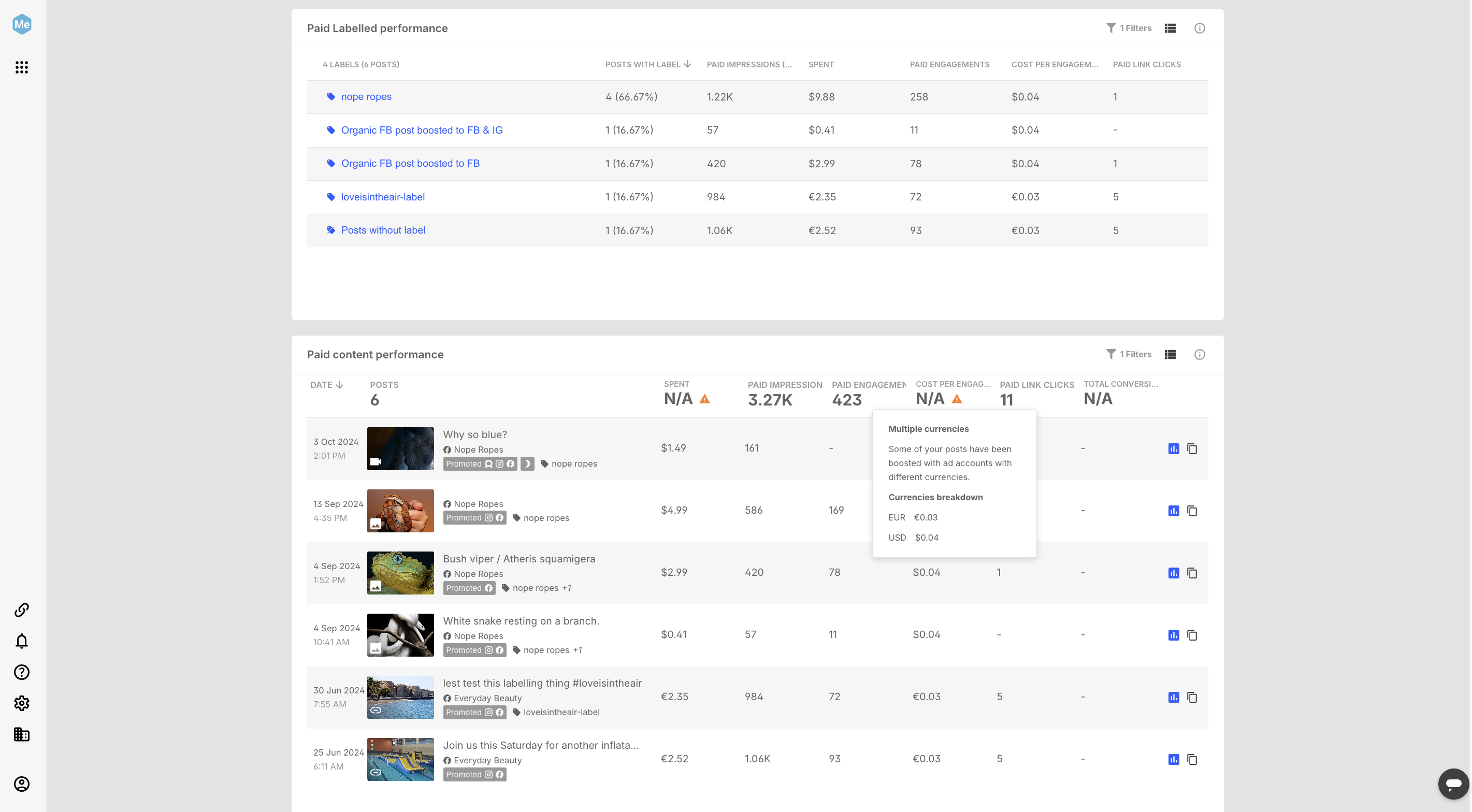
Task: Open the apps grid menu
Action: (22, 67)
